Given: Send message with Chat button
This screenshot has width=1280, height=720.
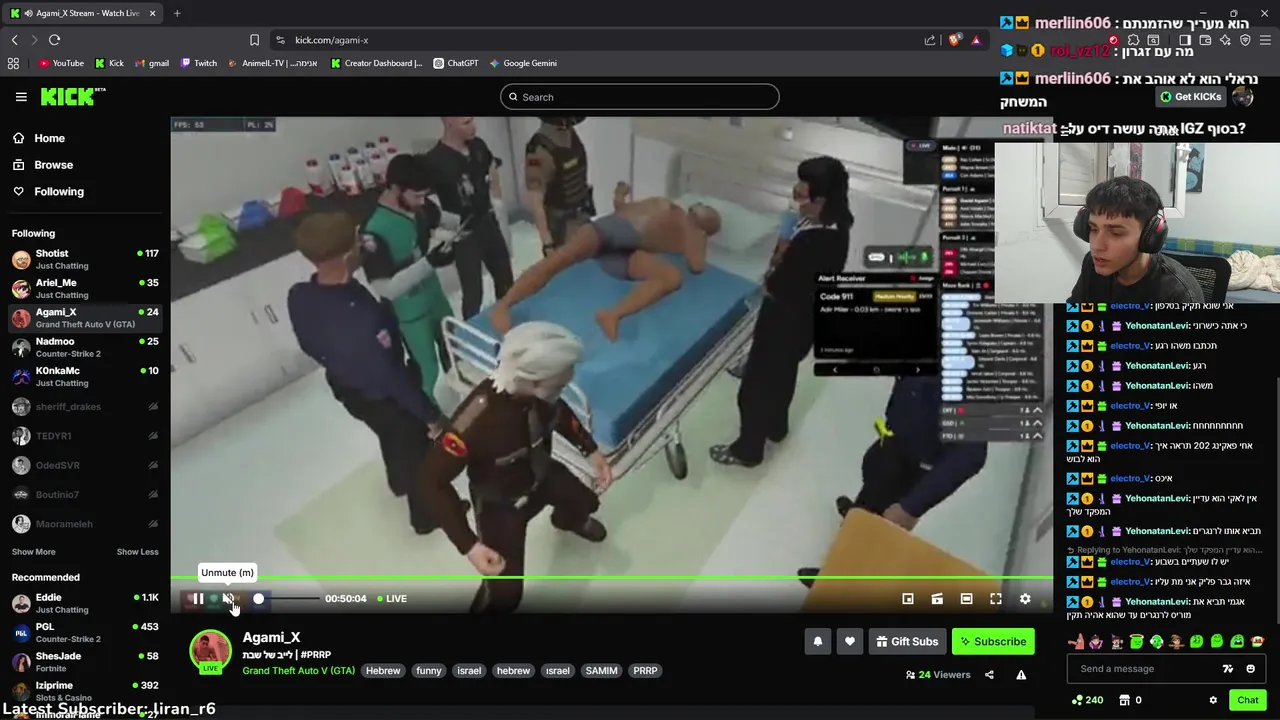Looking at the screenshot, I should [1247, 700].
